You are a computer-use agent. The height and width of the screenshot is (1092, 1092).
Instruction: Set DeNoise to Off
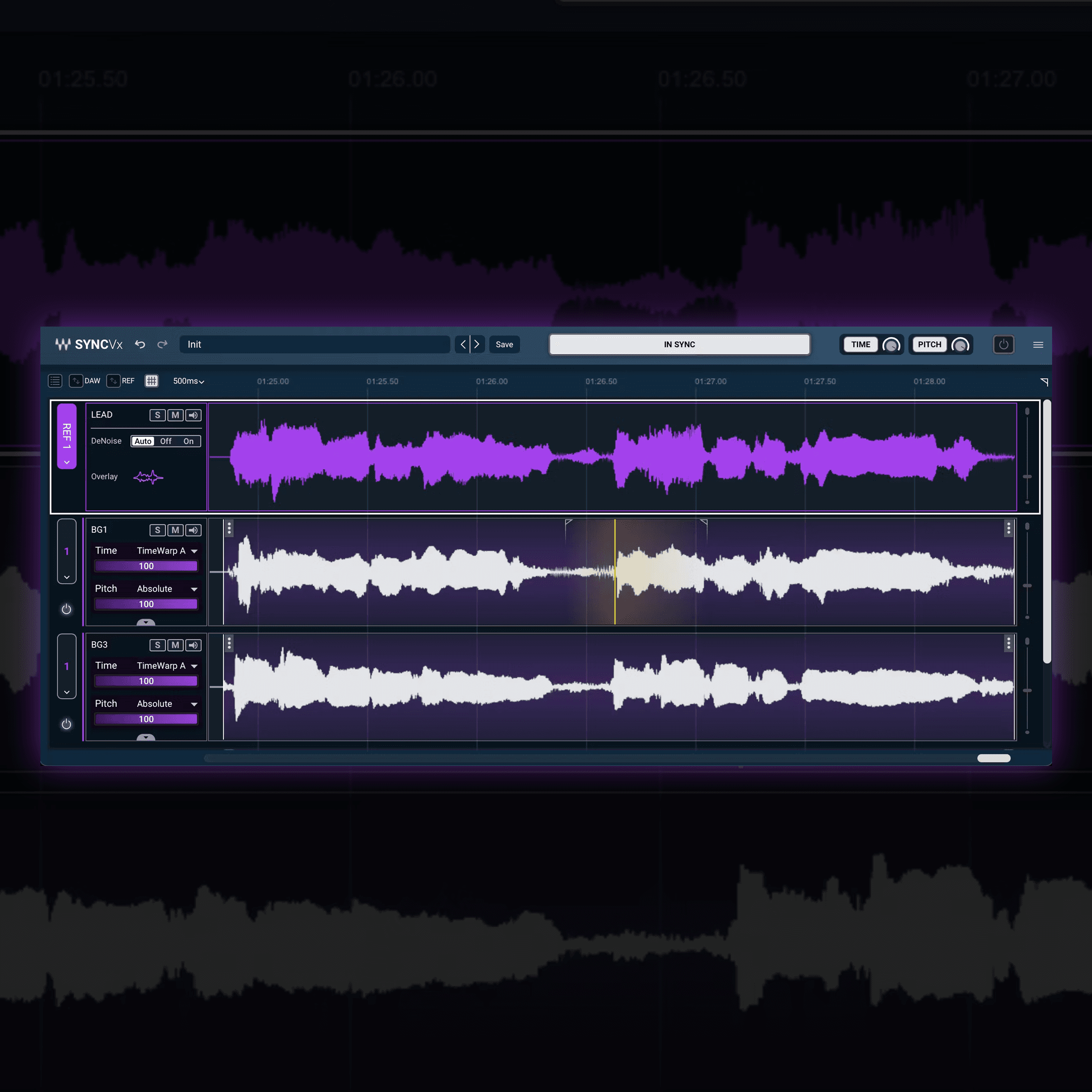tap(166, 441)
